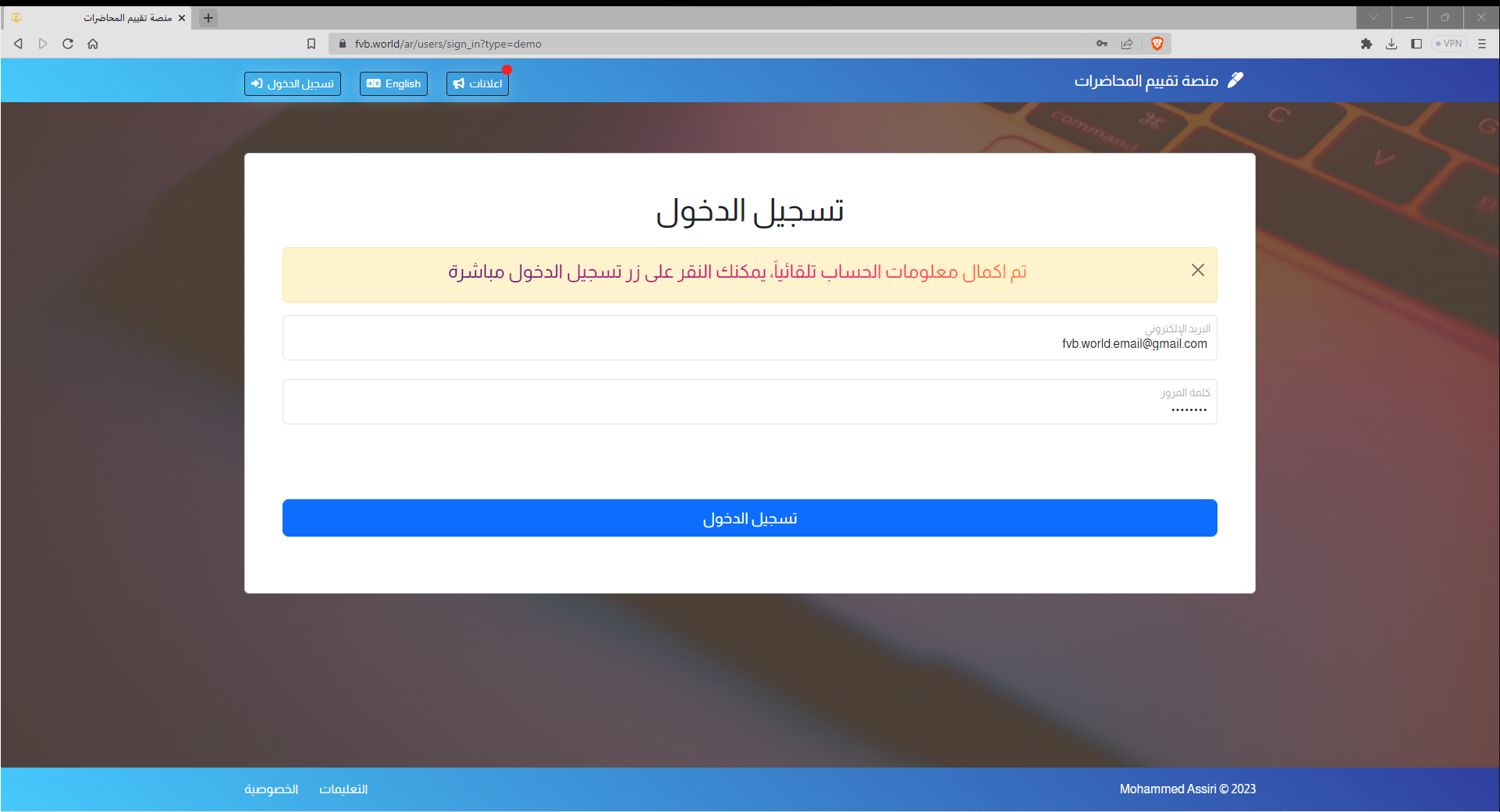This screenshot has width=1500, height=812.
Task: Reload the current page
Action: (x=68, y=44)
